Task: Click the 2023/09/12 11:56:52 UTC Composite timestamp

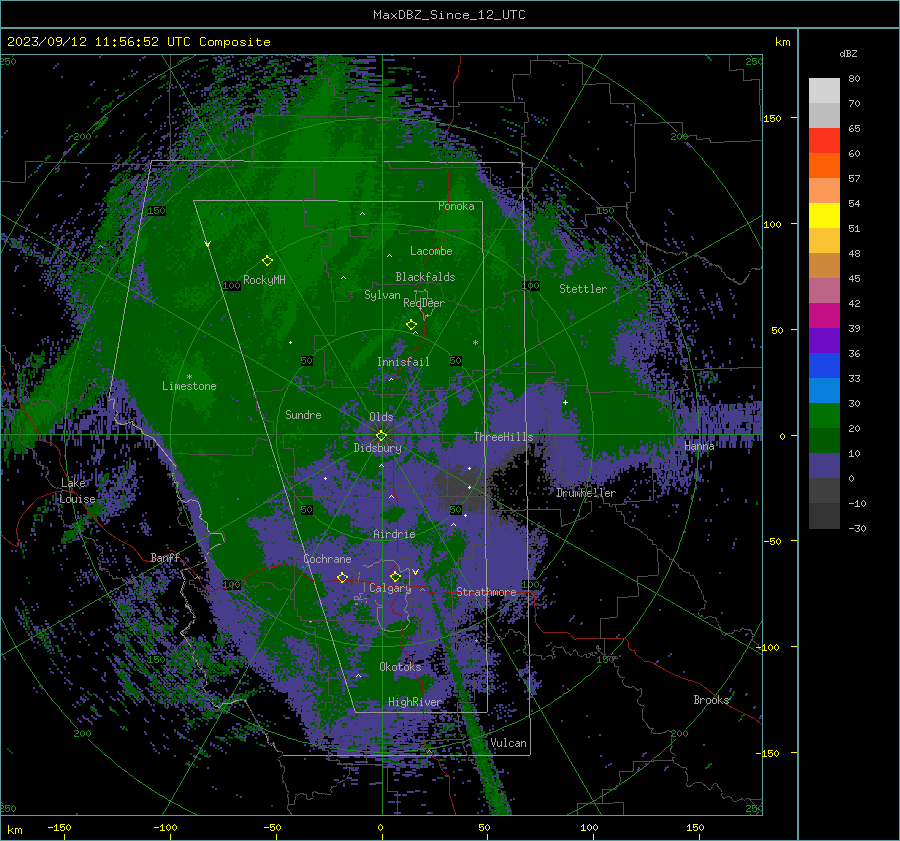Action: click(x=138, y=42)
